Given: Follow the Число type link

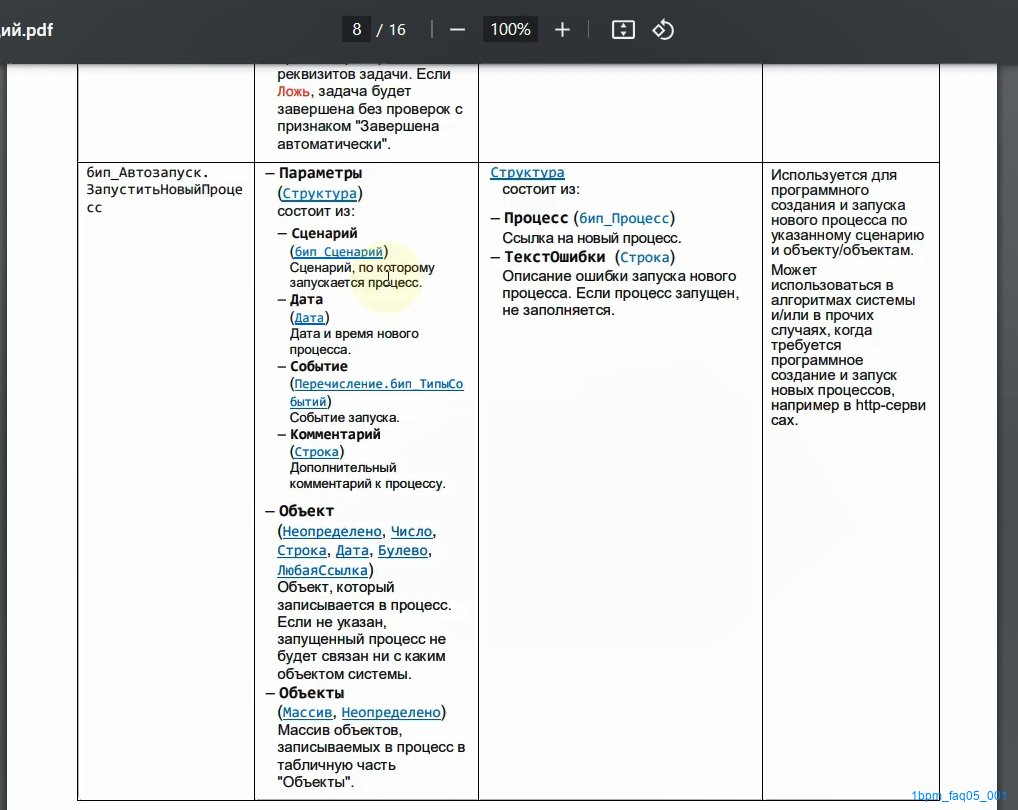Looking at the screenshot, I should [x=411, y=531].
